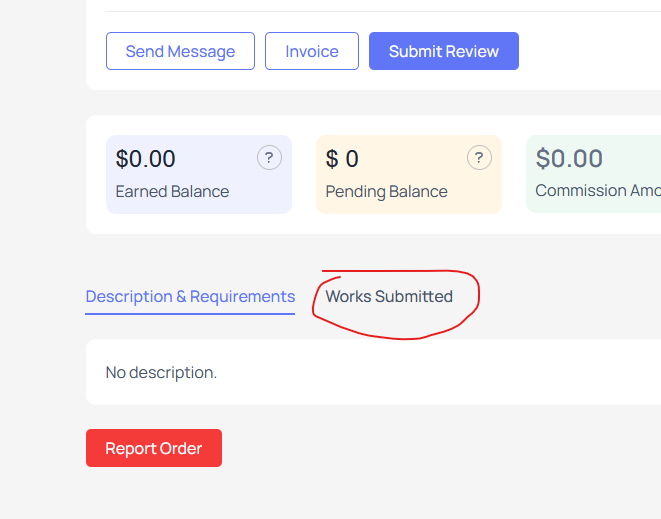Submit a review with the blue button
The image size is (661, 519).
pyautogui.click(x=443, y=51)
